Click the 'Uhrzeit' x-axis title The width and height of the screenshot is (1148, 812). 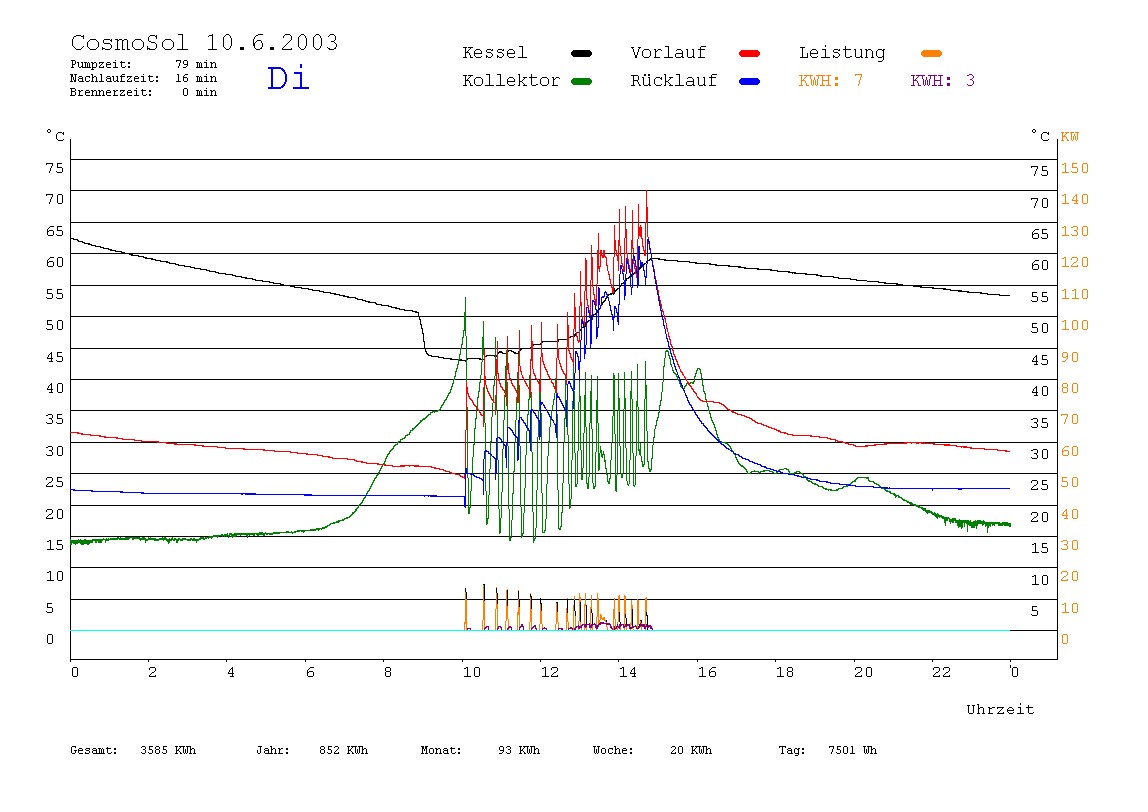pos(1000,709)
